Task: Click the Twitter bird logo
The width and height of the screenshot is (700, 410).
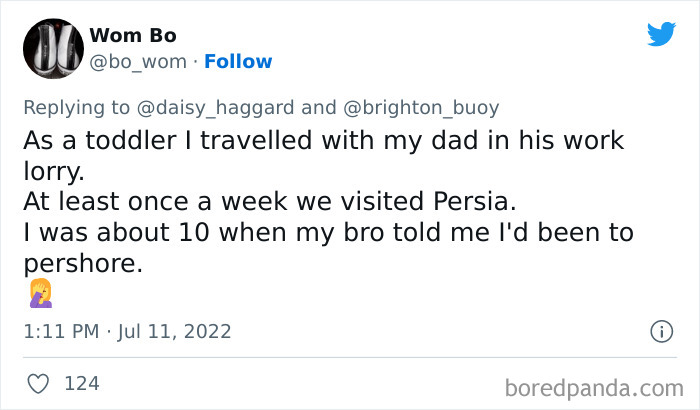Action: click(661, 35)
